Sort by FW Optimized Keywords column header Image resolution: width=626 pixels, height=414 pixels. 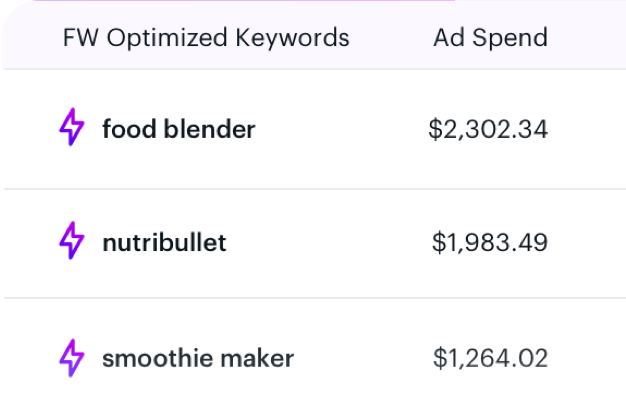pos(206,38)
